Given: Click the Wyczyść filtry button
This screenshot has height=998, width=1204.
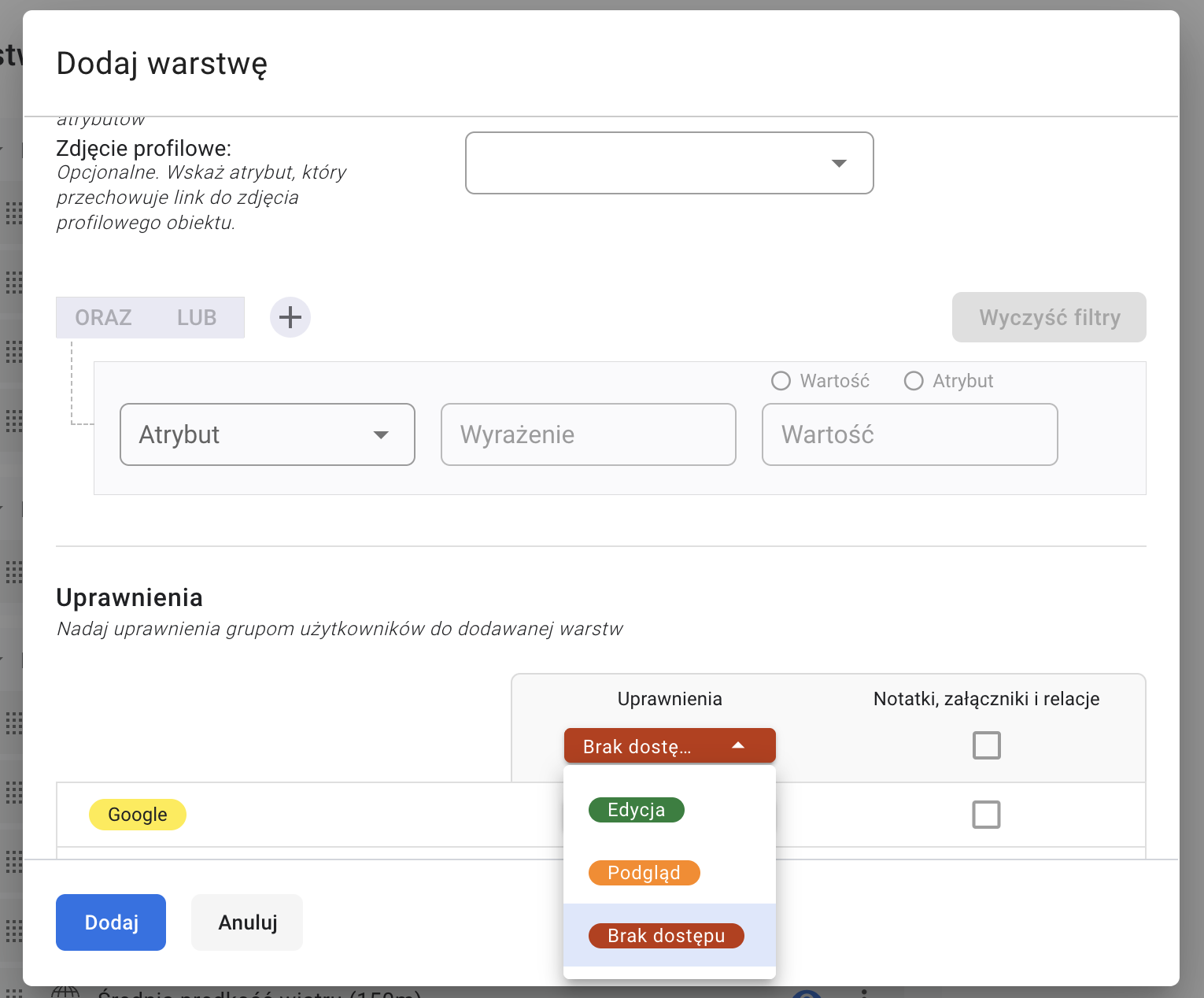Looking at the screenshot, I should 1049,317.
